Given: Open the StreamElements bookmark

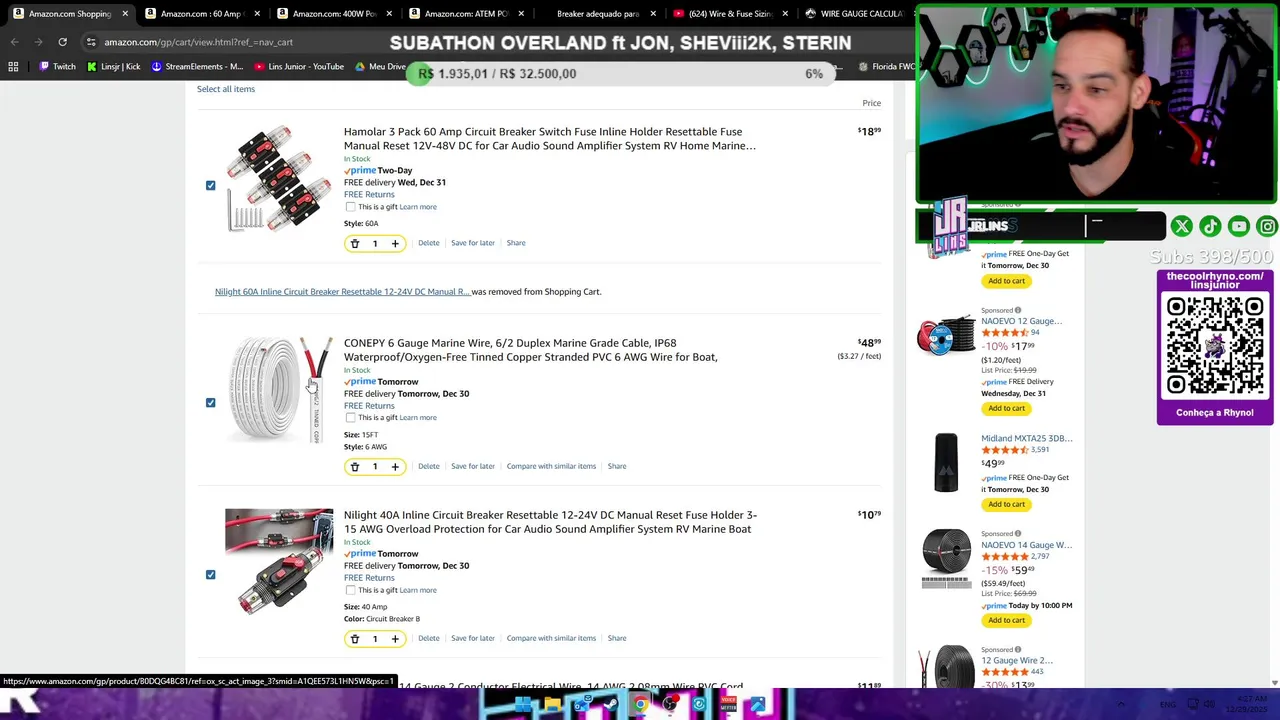Looking at the screenshot, I should click(x=197, y=67).
